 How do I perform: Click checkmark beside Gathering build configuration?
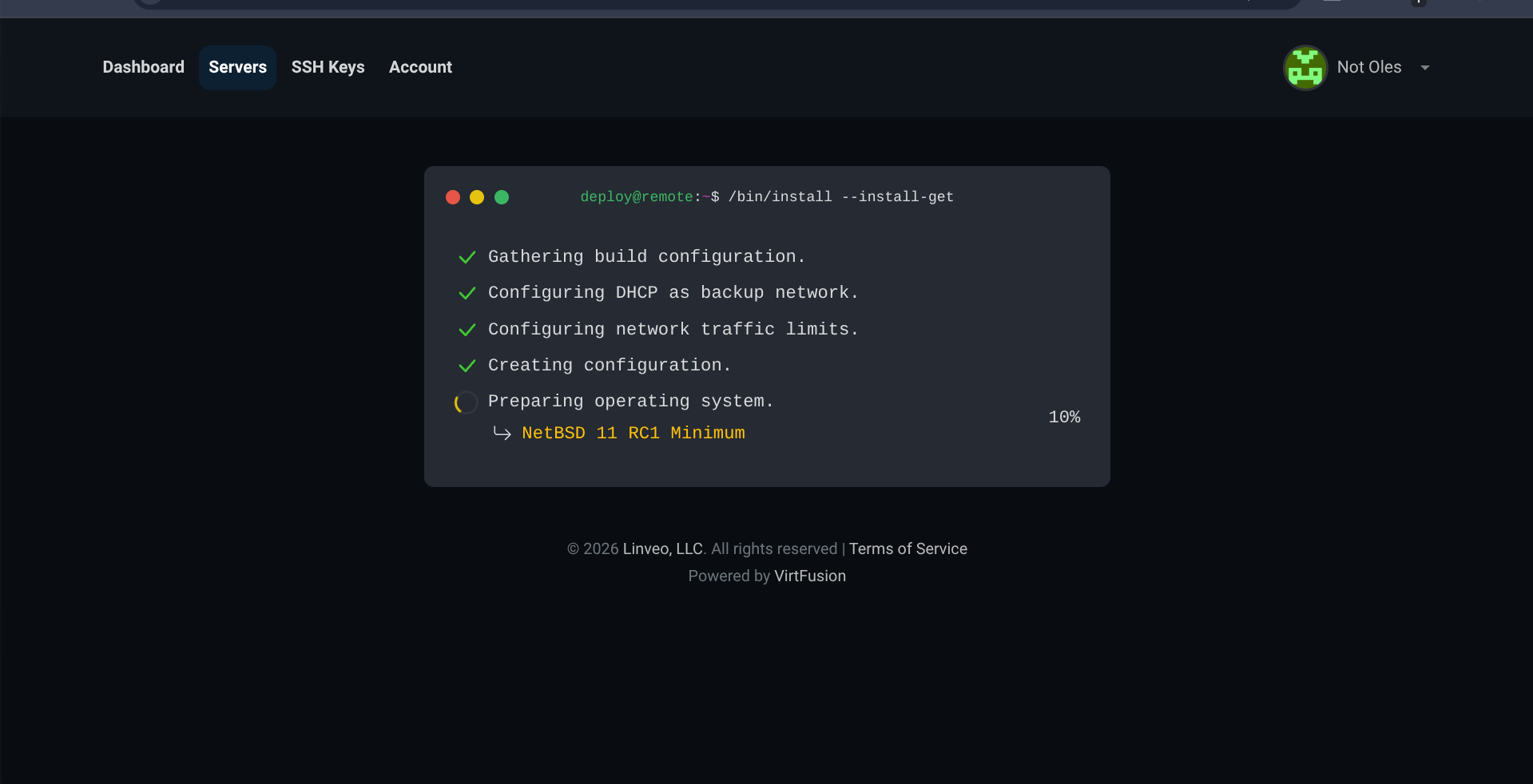click(467, 257)
